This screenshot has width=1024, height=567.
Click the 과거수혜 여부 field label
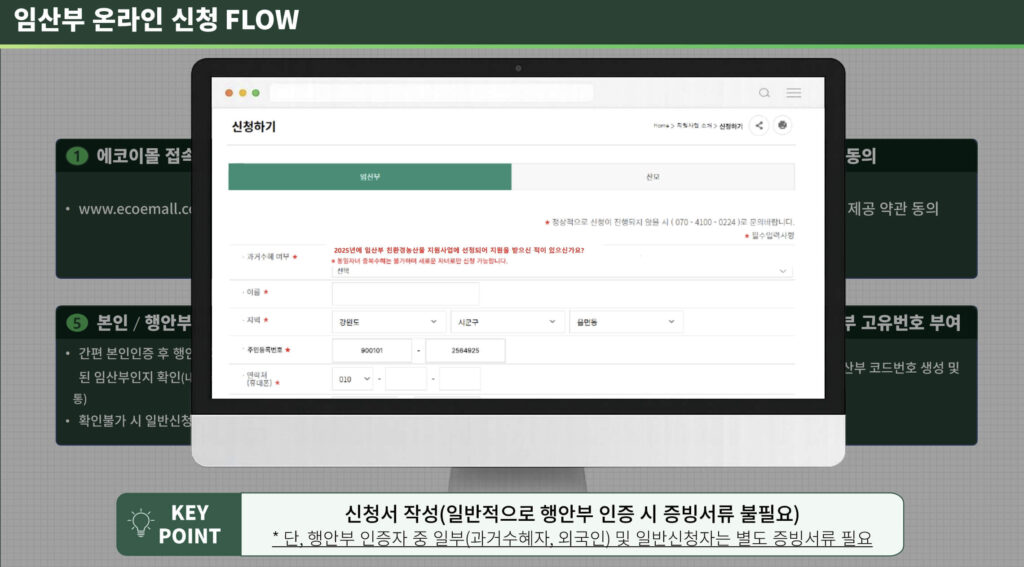click(271, 257)
